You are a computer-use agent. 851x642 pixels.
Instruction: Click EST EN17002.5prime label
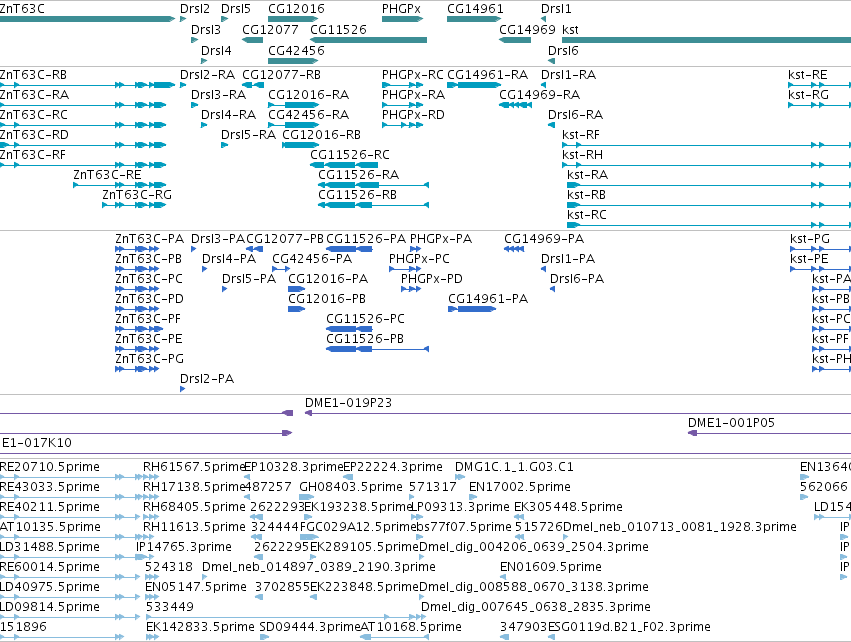(519, 487)
